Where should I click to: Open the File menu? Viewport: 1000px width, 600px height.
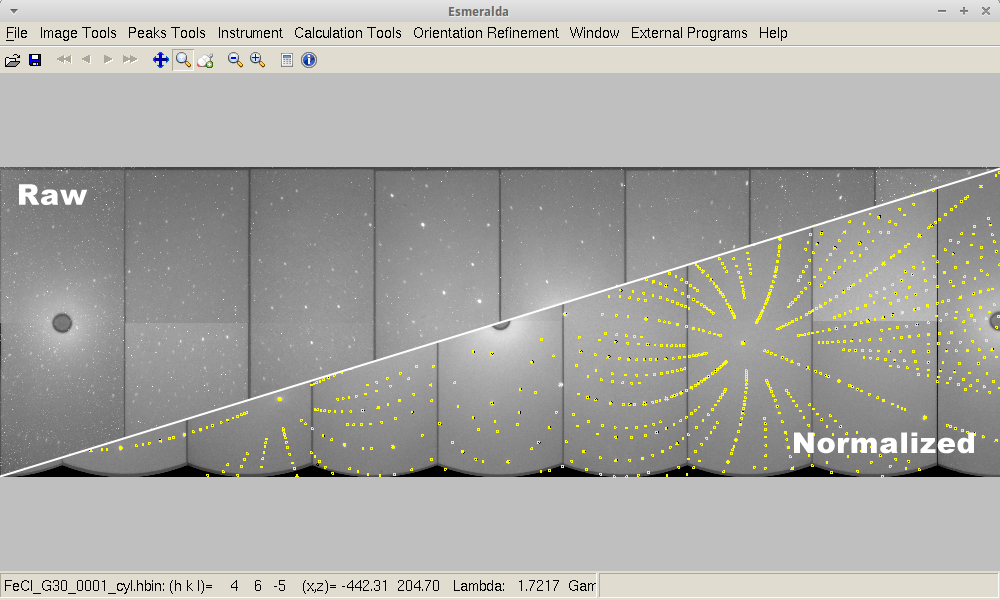tap(17, 33)
